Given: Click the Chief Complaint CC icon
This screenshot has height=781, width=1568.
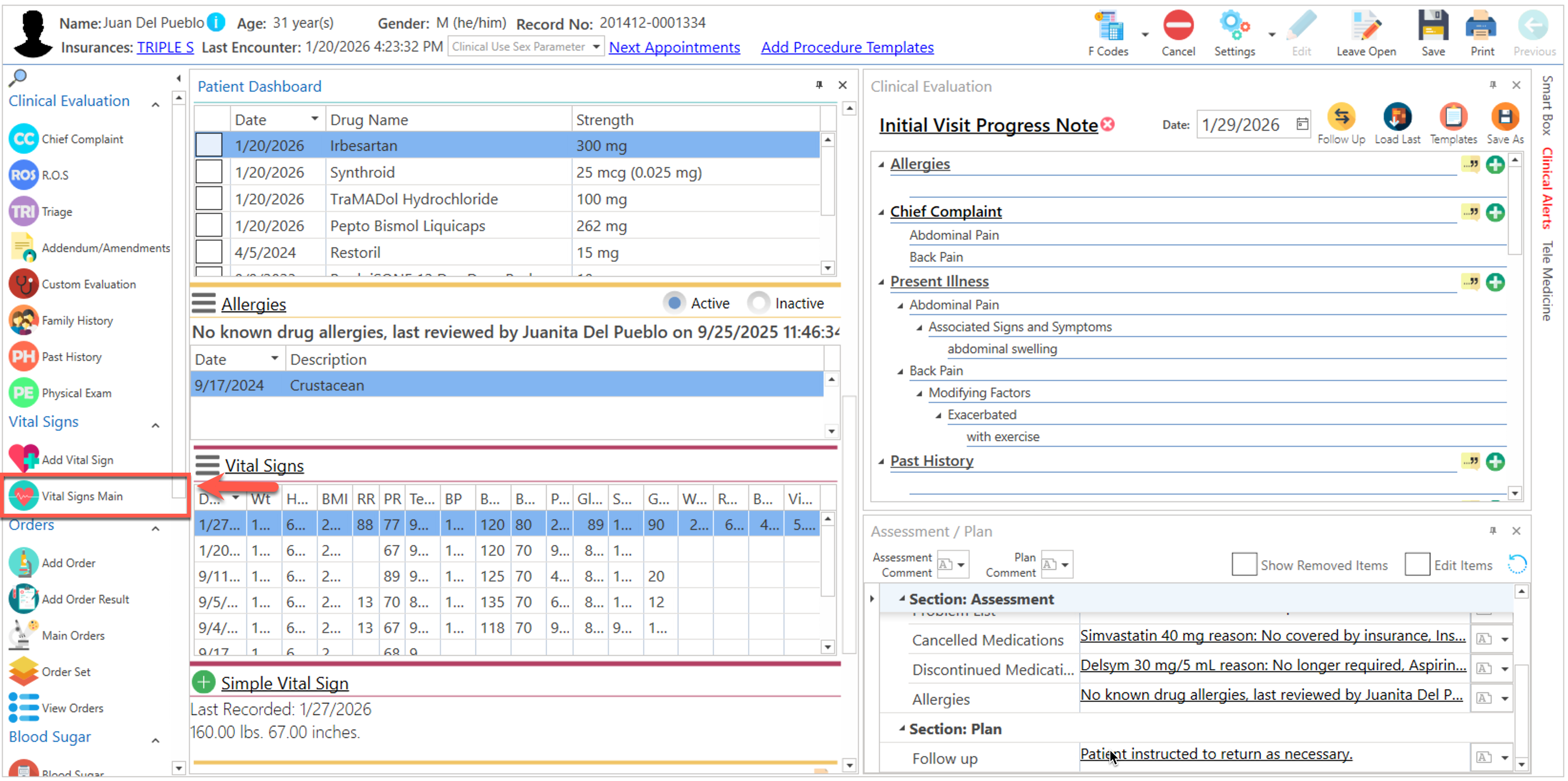Looking at the screenshot, I should [x=24, y=139].
